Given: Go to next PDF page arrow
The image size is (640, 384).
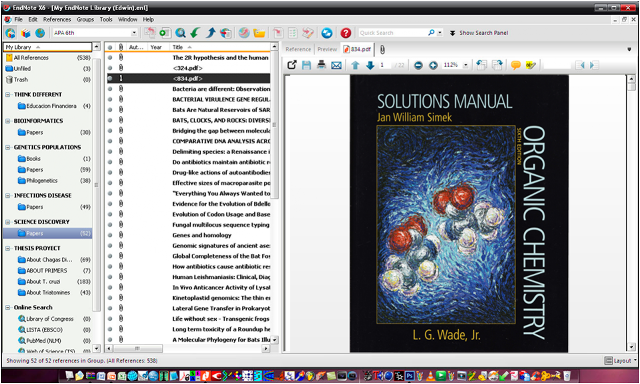Looking at the screenshot, I should click(x=370, y=65).
